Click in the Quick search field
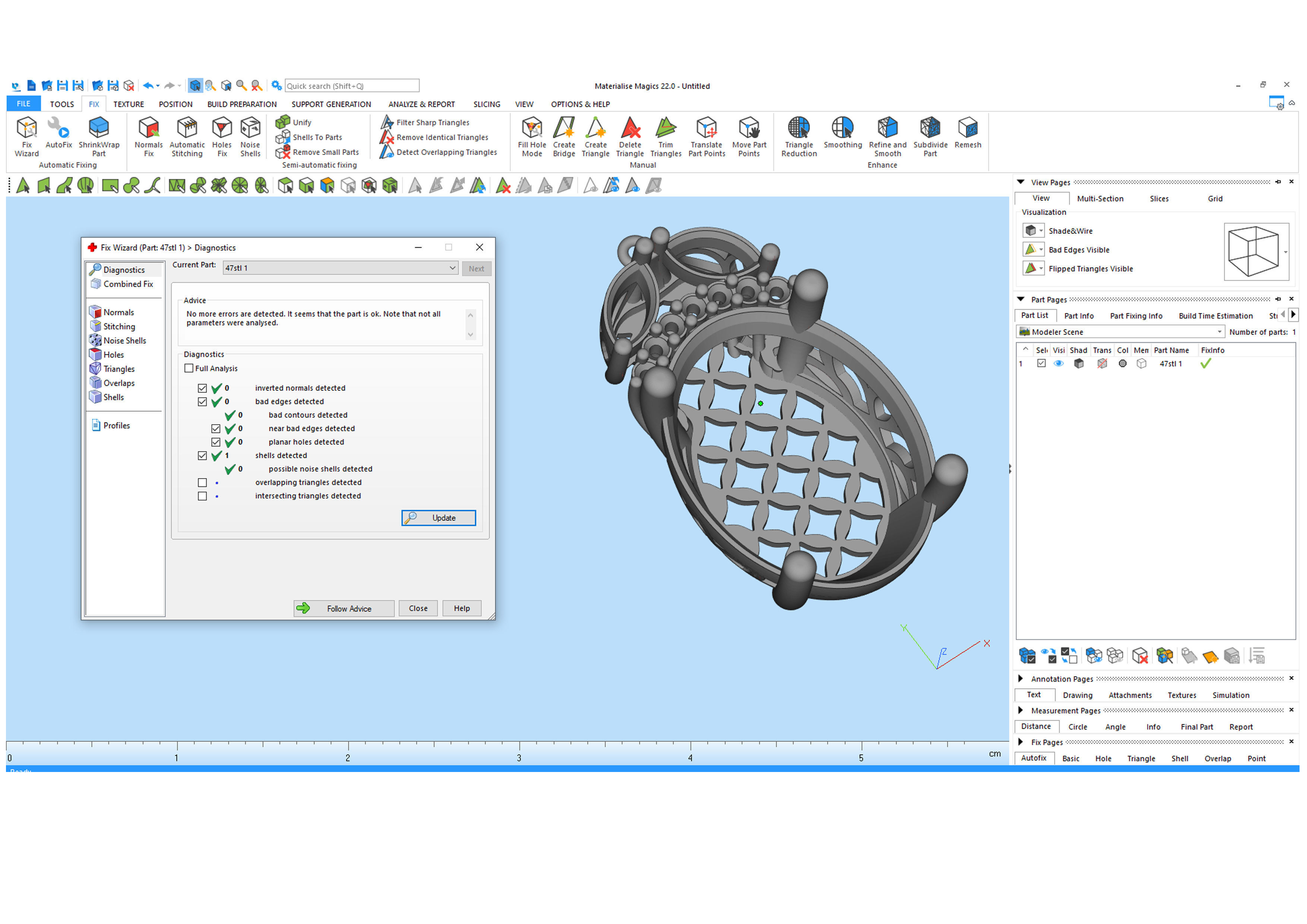Screen dimensions: 1307x924 [351, 86]
